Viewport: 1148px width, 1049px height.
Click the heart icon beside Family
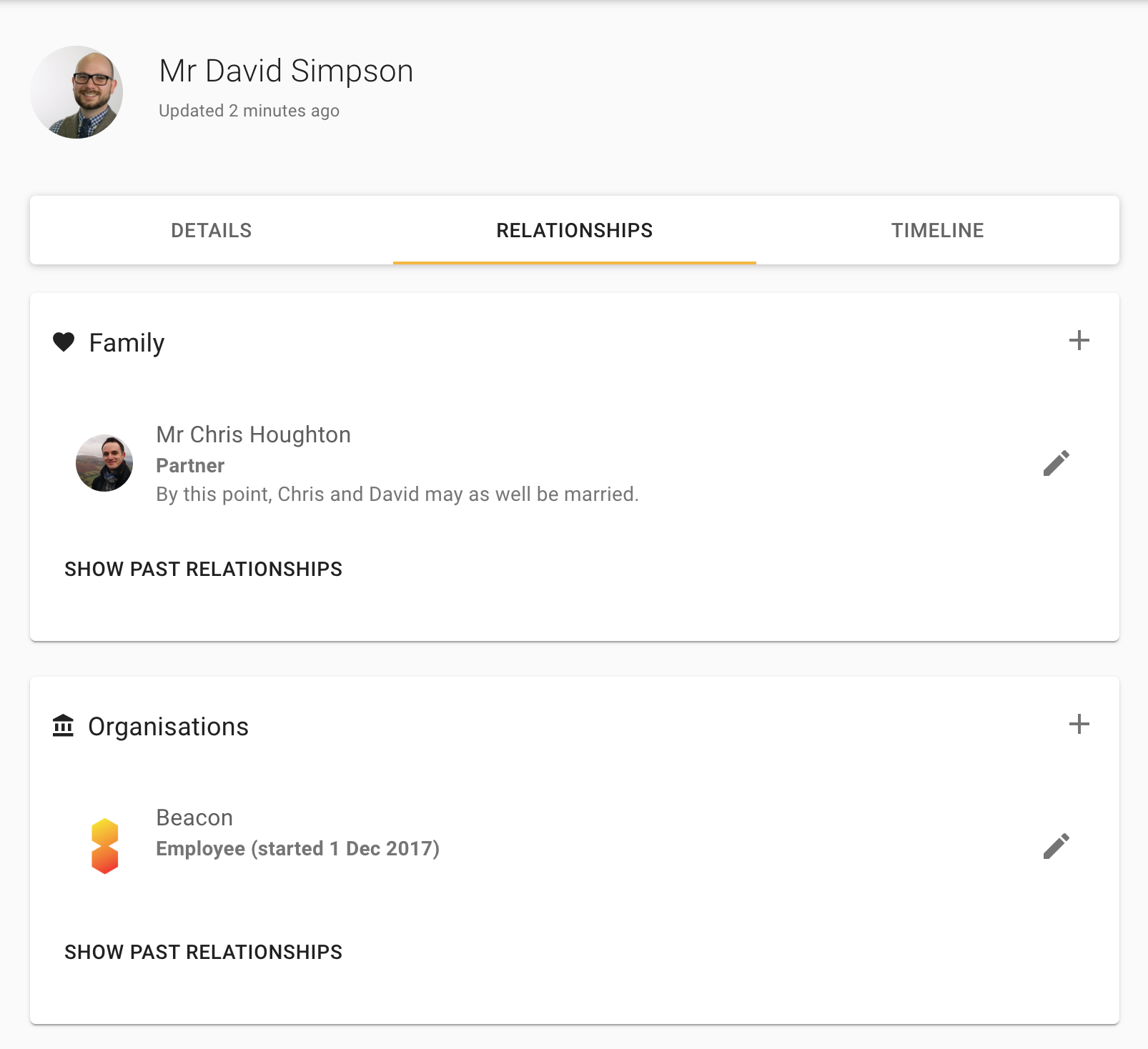pyautogui.click(x=64, y=342)
